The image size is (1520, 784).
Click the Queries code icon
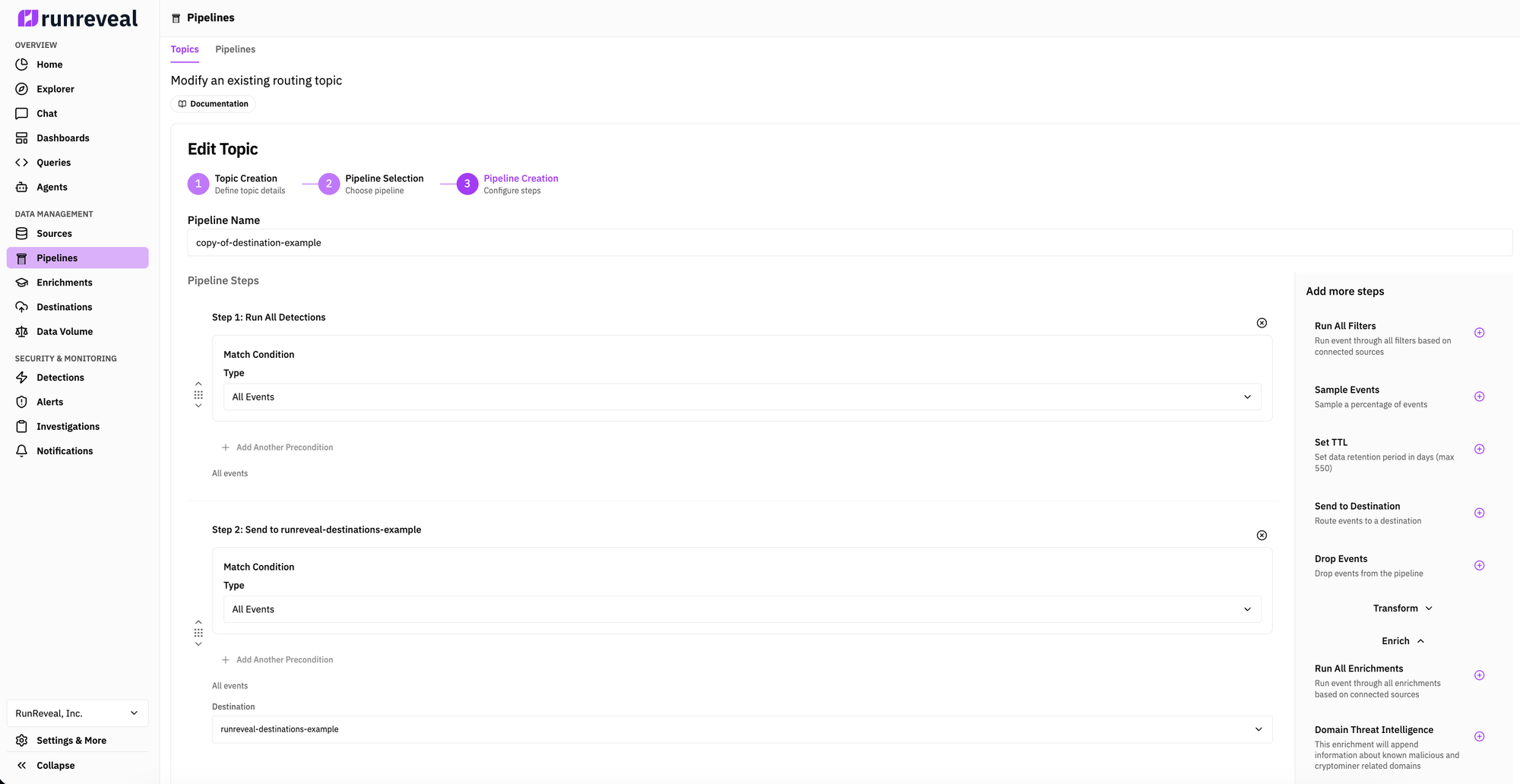pos(22,163)
